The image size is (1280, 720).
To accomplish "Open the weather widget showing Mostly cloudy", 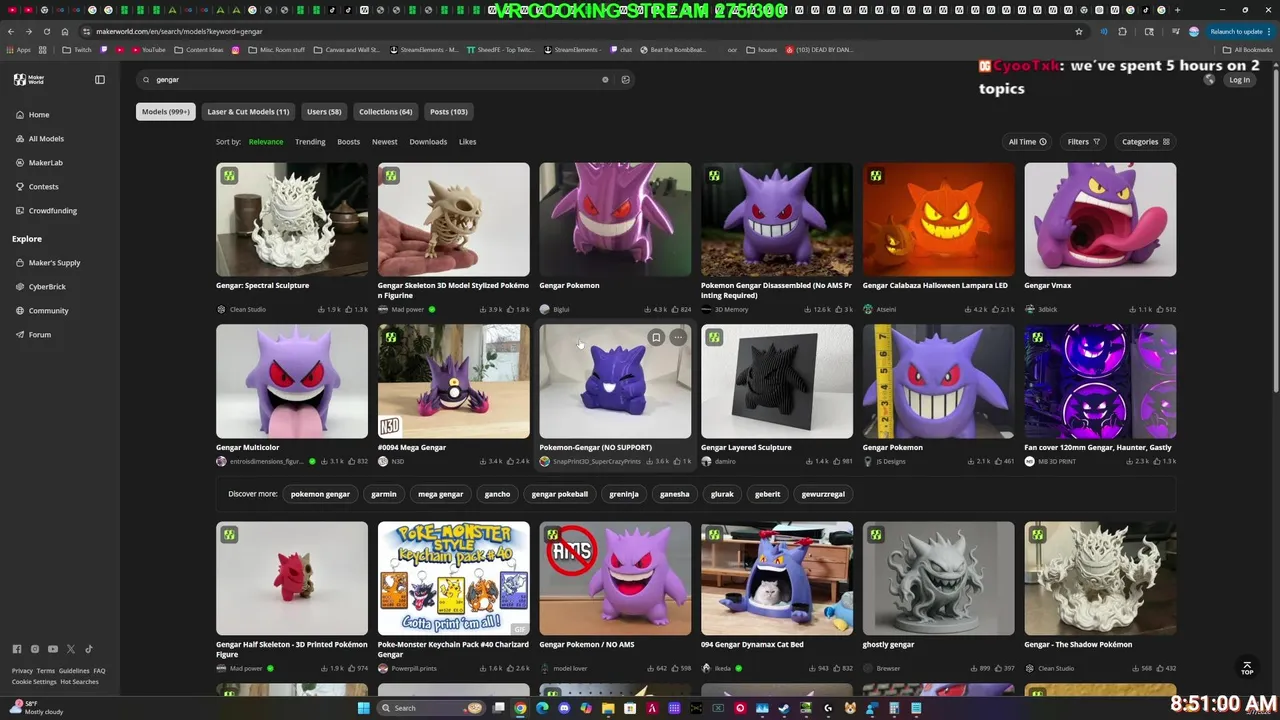I will click(x=35, y=708).
